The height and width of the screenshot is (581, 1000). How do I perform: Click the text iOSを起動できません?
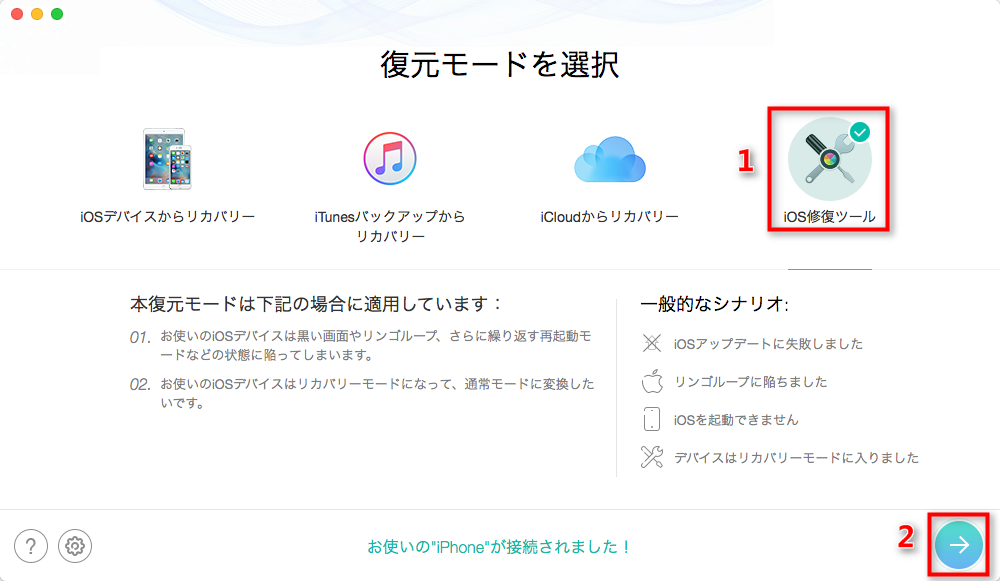[736, 420]
